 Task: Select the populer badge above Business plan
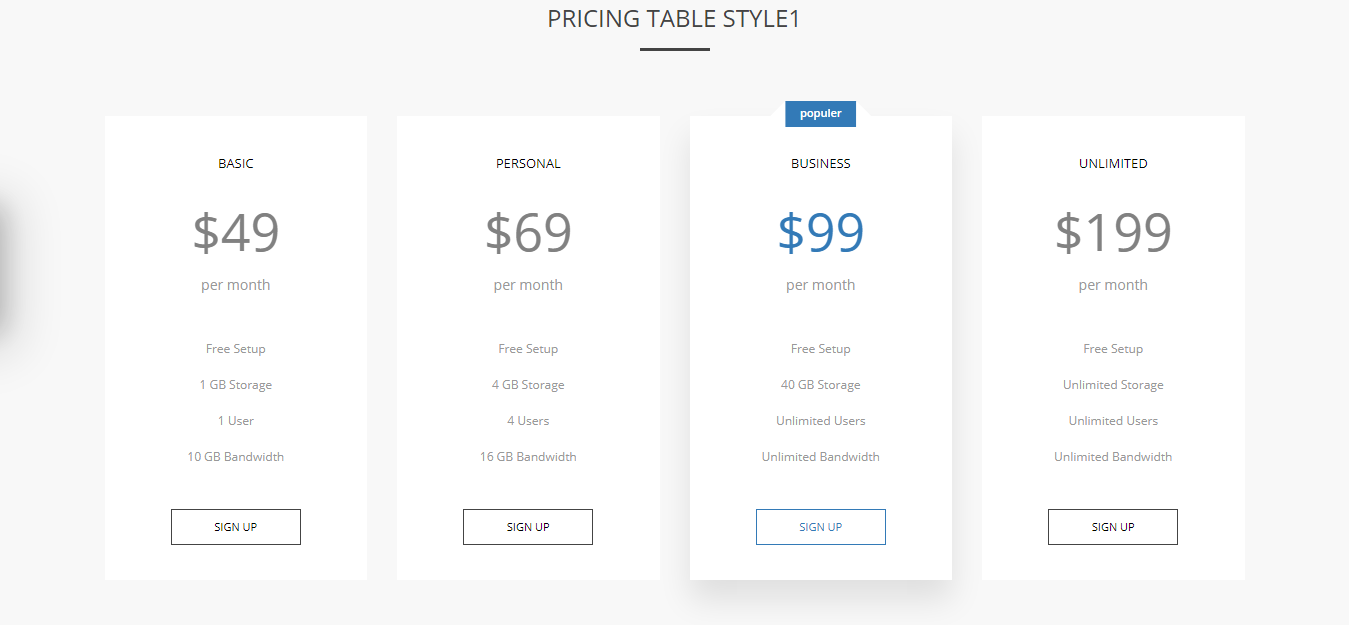pos(820,113)
